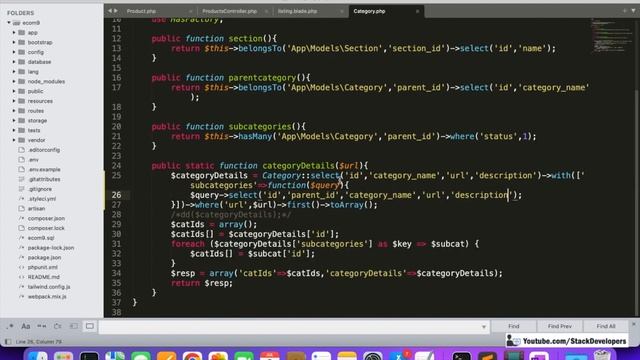Open tailwind.config.js in sidebar
This screenshot has height=360, width=640.
pos(49,287)
